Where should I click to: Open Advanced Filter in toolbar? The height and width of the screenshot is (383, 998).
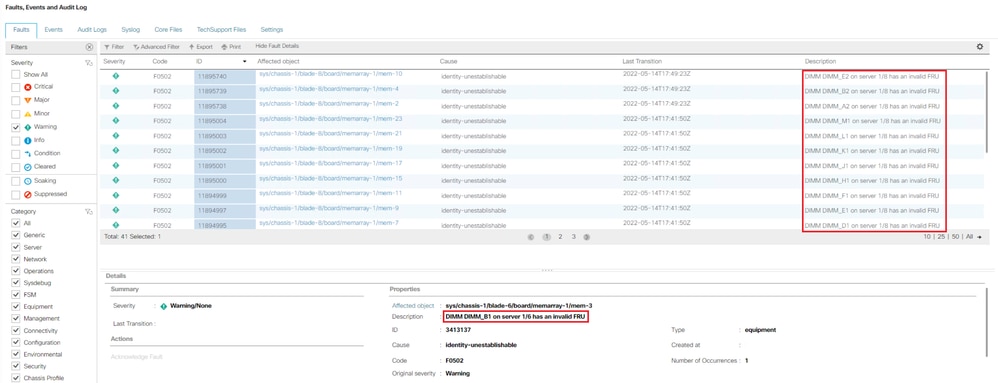(157, 47)
